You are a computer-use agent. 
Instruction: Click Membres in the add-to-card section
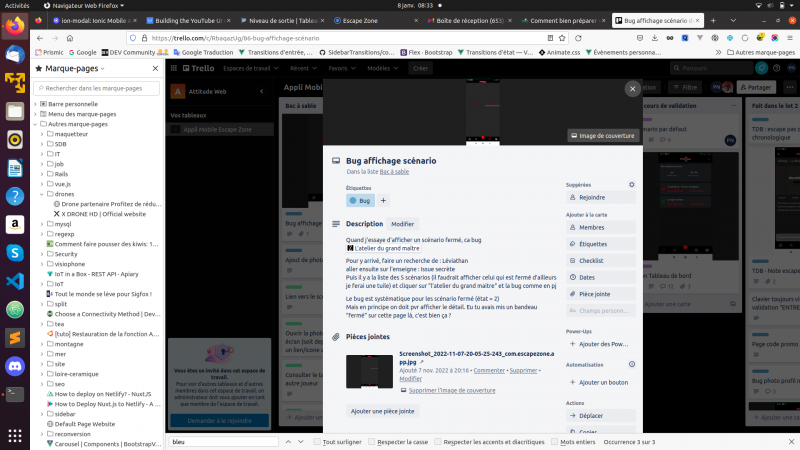pos(598,227)
